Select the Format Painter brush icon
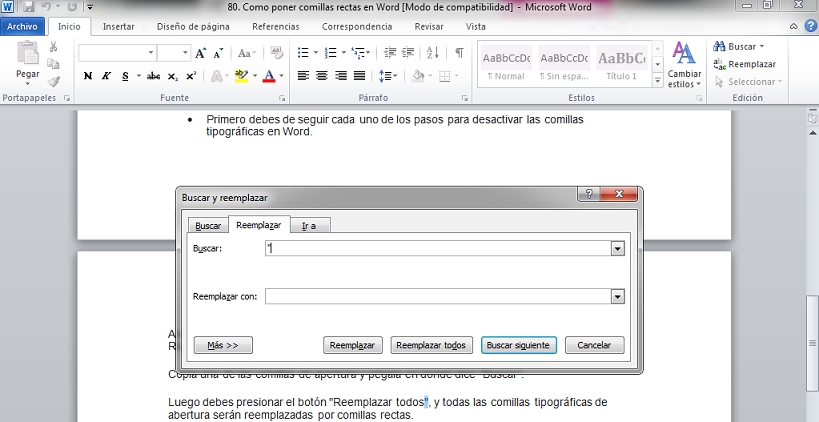This screenshot has width=819, height=422. click(x=53, y=81)
